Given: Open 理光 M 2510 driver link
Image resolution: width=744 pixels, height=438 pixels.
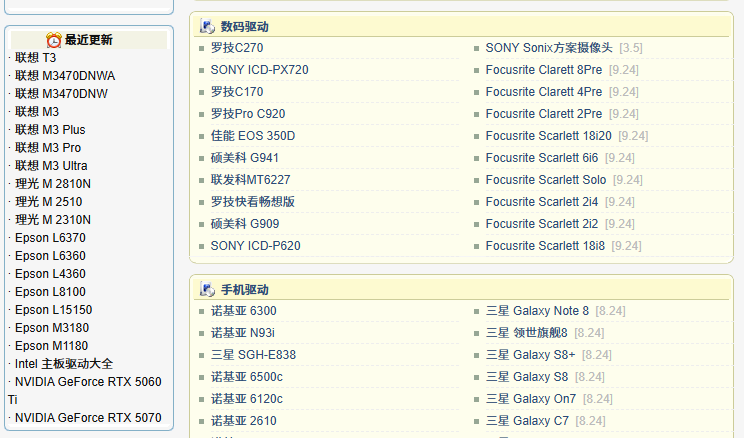Looking at the screenshot, I should coord(48,202).
